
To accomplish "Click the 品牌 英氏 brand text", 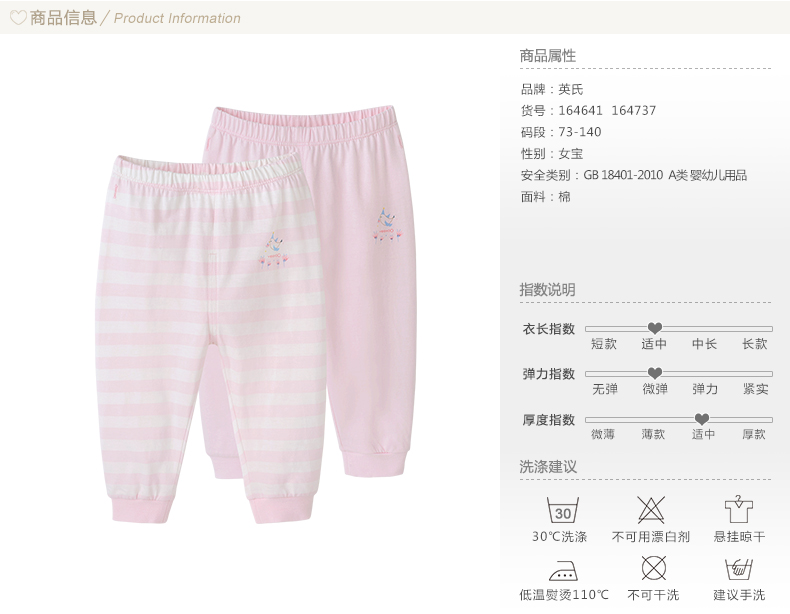I will tap(552, 89).
